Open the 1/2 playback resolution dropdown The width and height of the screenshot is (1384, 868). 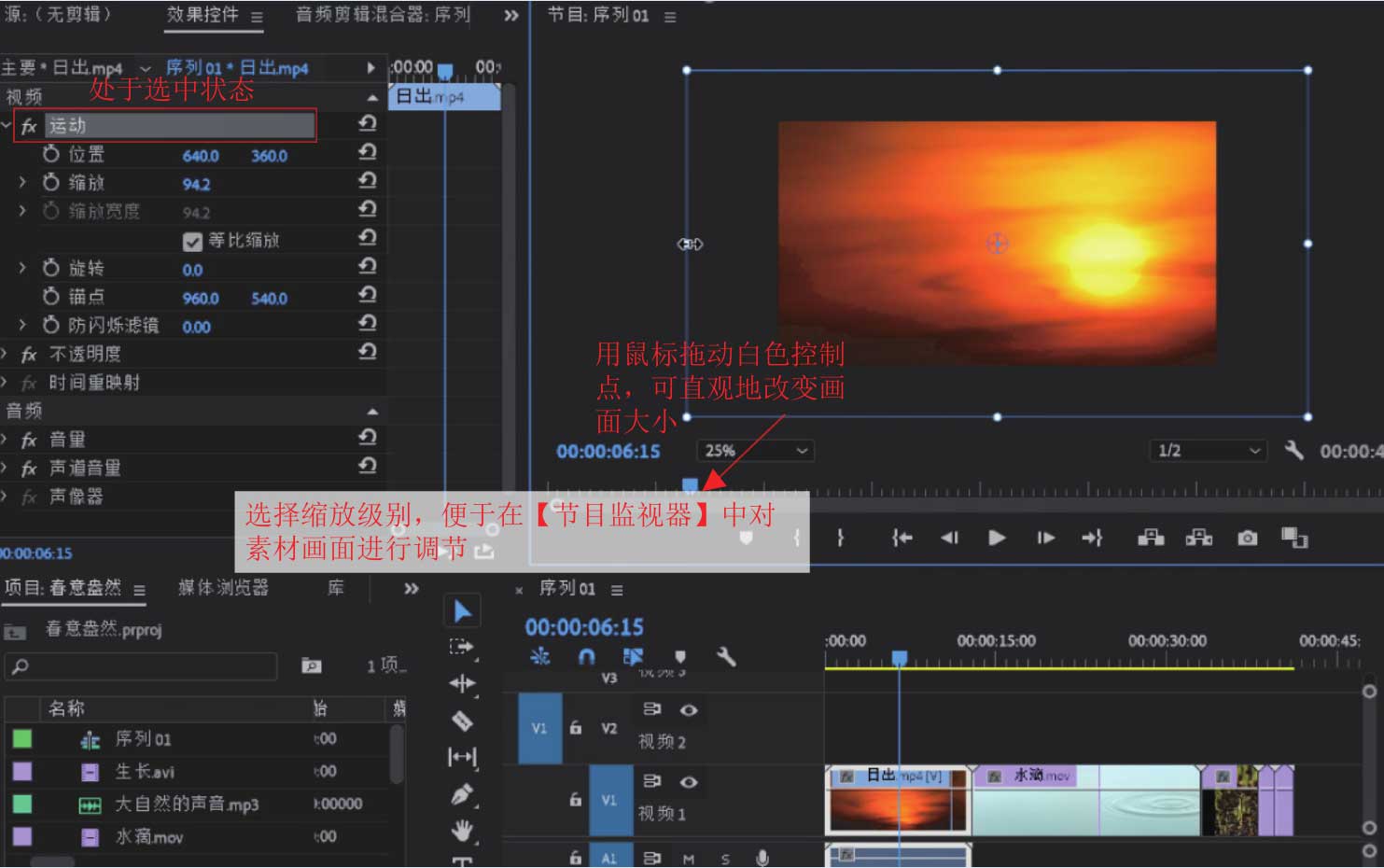click(x=1208, y=451)
